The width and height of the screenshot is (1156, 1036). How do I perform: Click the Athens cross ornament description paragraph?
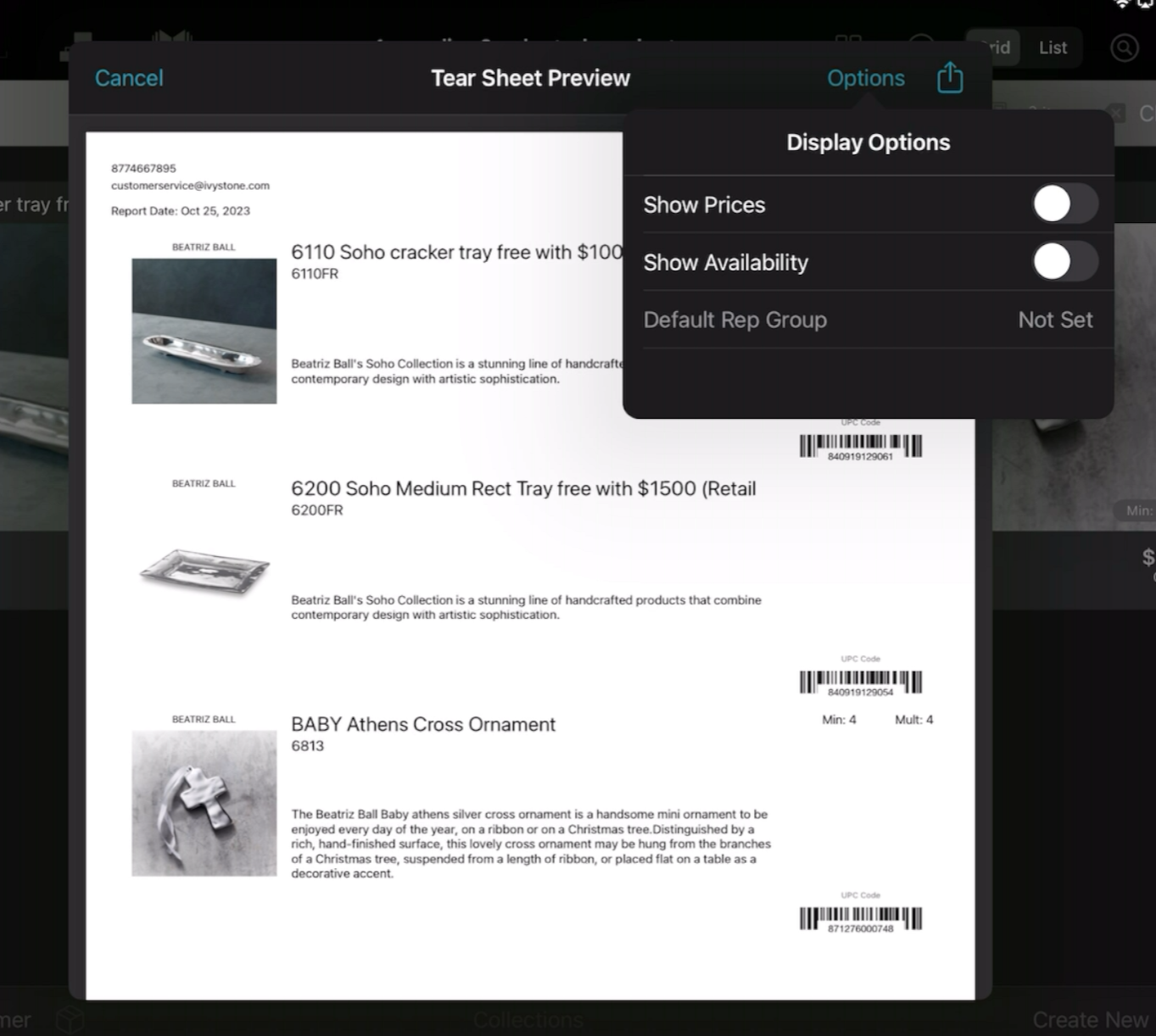tap(531, 844)
